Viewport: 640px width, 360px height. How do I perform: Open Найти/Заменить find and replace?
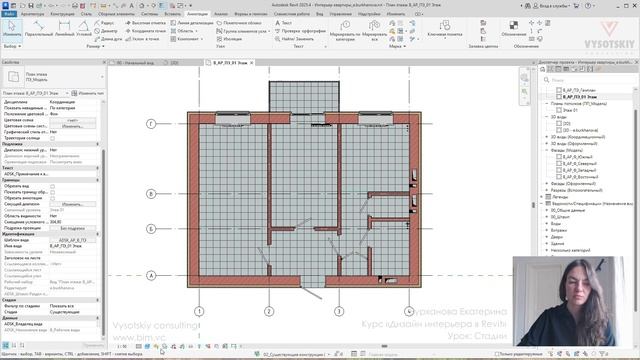[x=294, y=39]
